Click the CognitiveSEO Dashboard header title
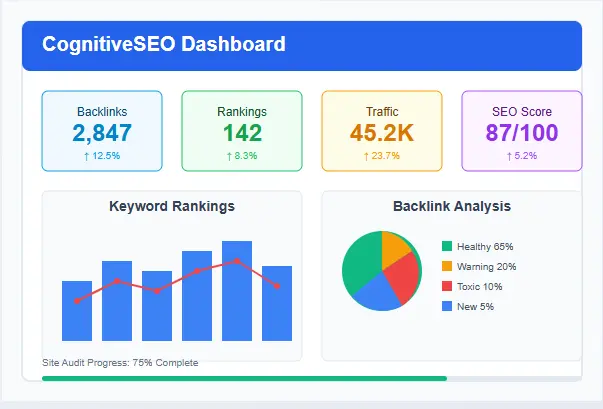 coord(163,44)
